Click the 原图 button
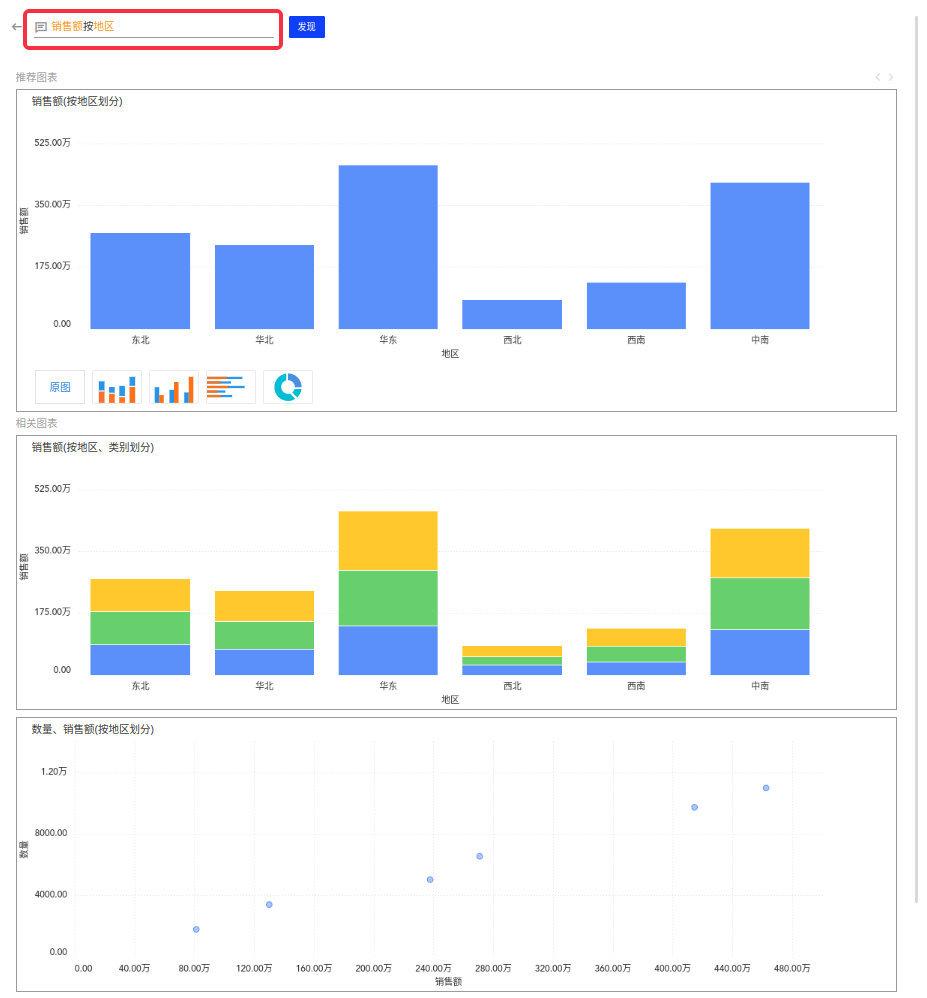 60,387
